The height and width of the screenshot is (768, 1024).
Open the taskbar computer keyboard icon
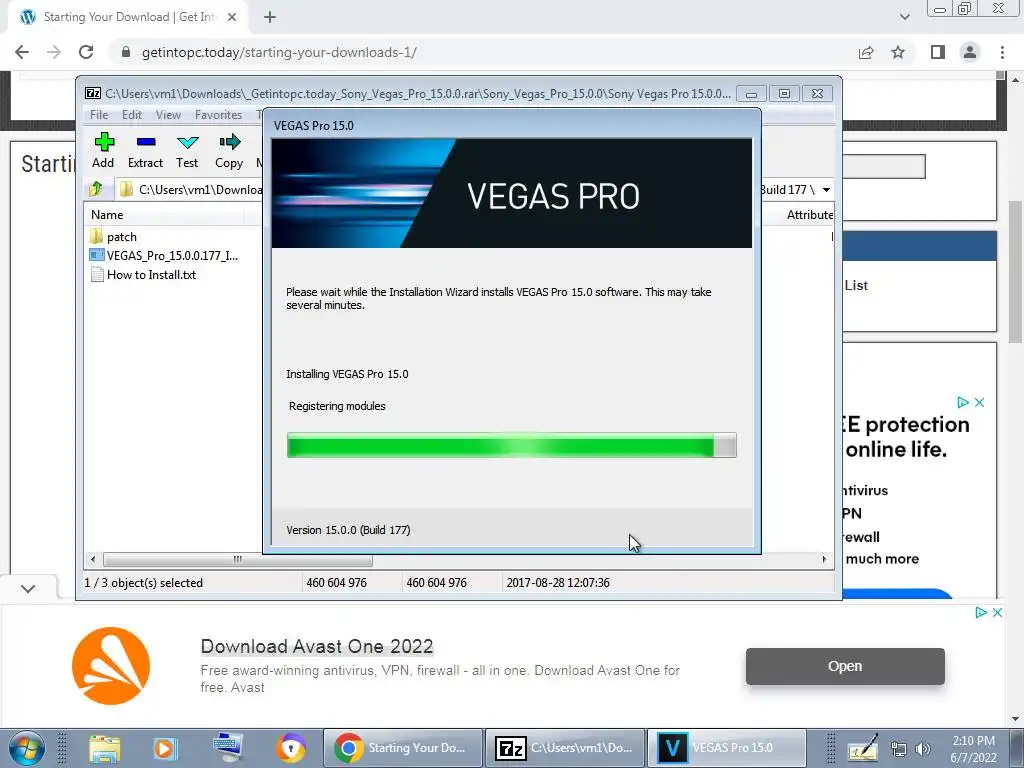click(228, 747)
